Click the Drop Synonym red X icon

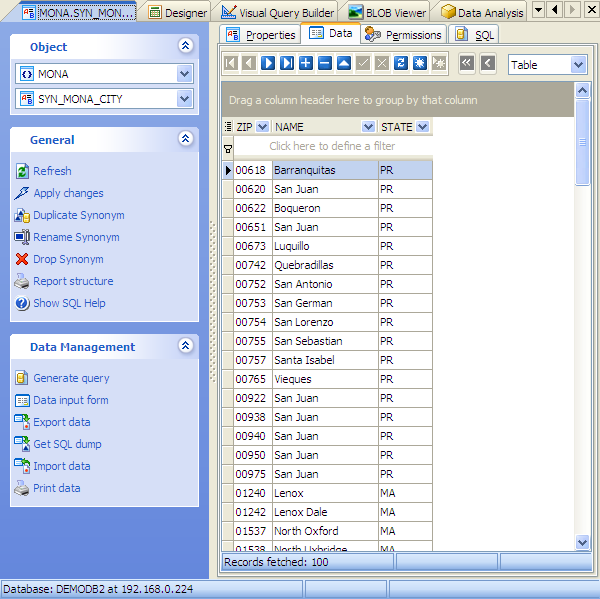(22, 259)
